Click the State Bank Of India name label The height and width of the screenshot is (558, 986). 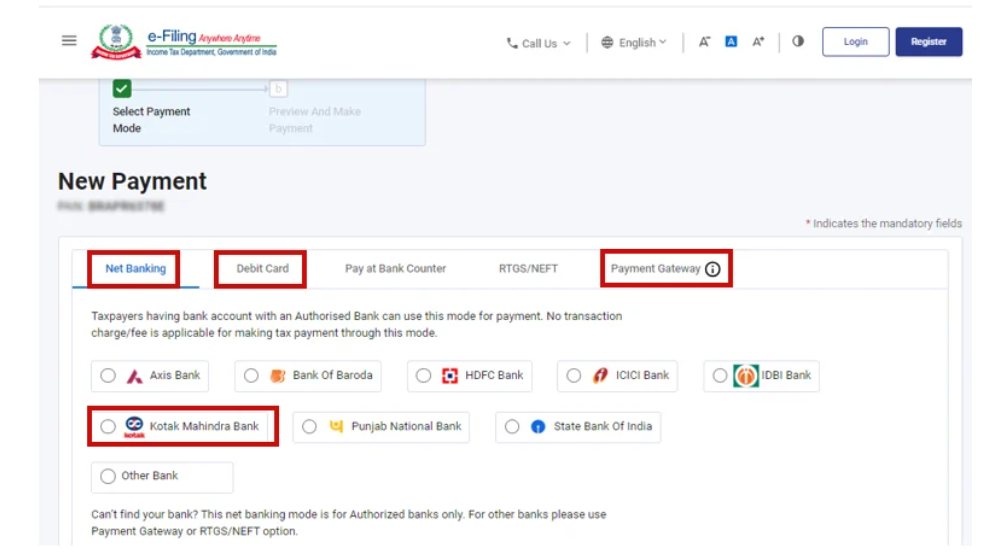(x=602, y=427)
